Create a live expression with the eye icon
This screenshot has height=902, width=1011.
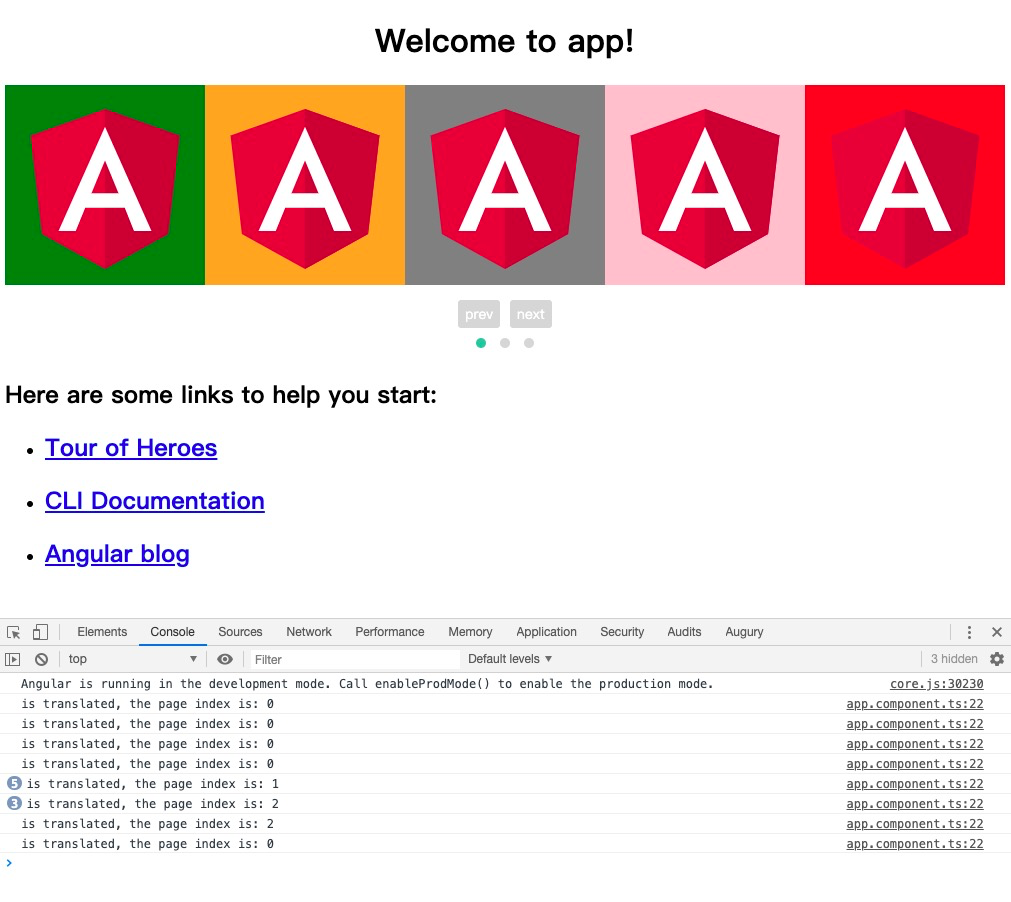click(x=224, y=658)
